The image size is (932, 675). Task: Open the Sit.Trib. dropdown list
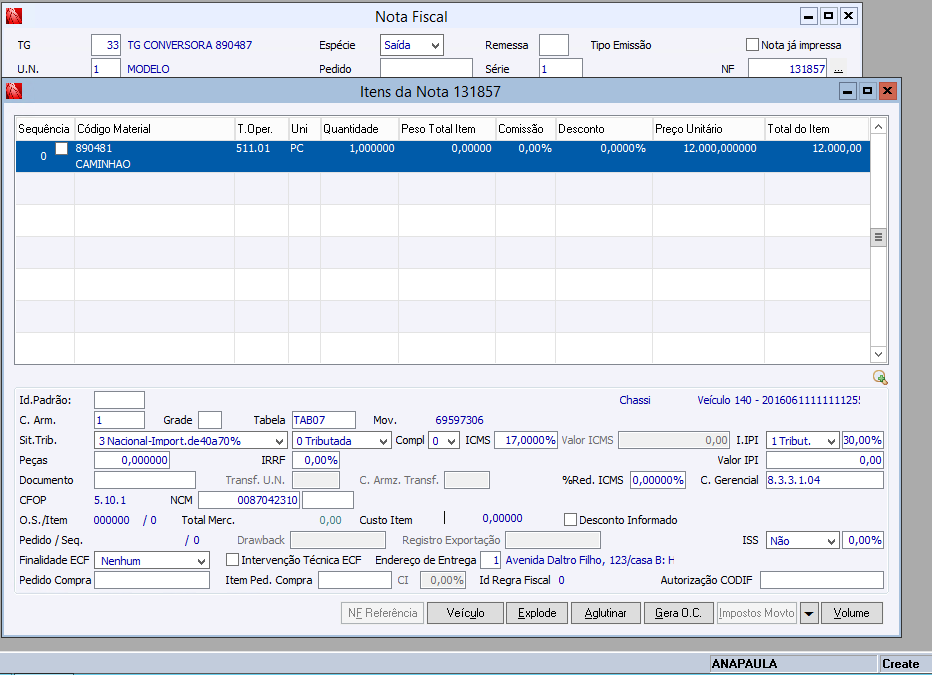tap(278, 441)
